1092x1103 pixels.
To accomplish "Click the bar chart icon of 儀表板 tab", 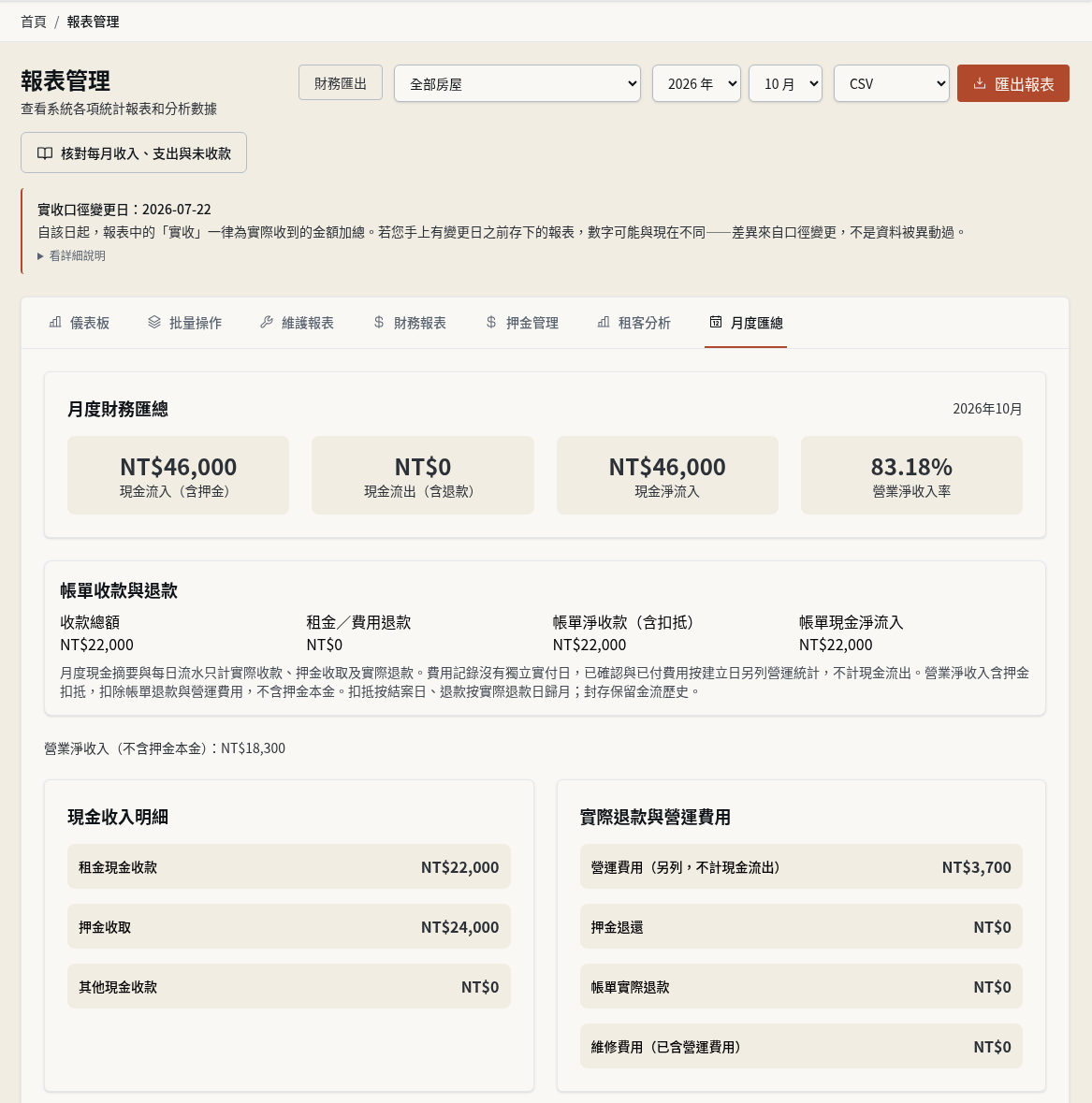I will (x=55, y=322).
